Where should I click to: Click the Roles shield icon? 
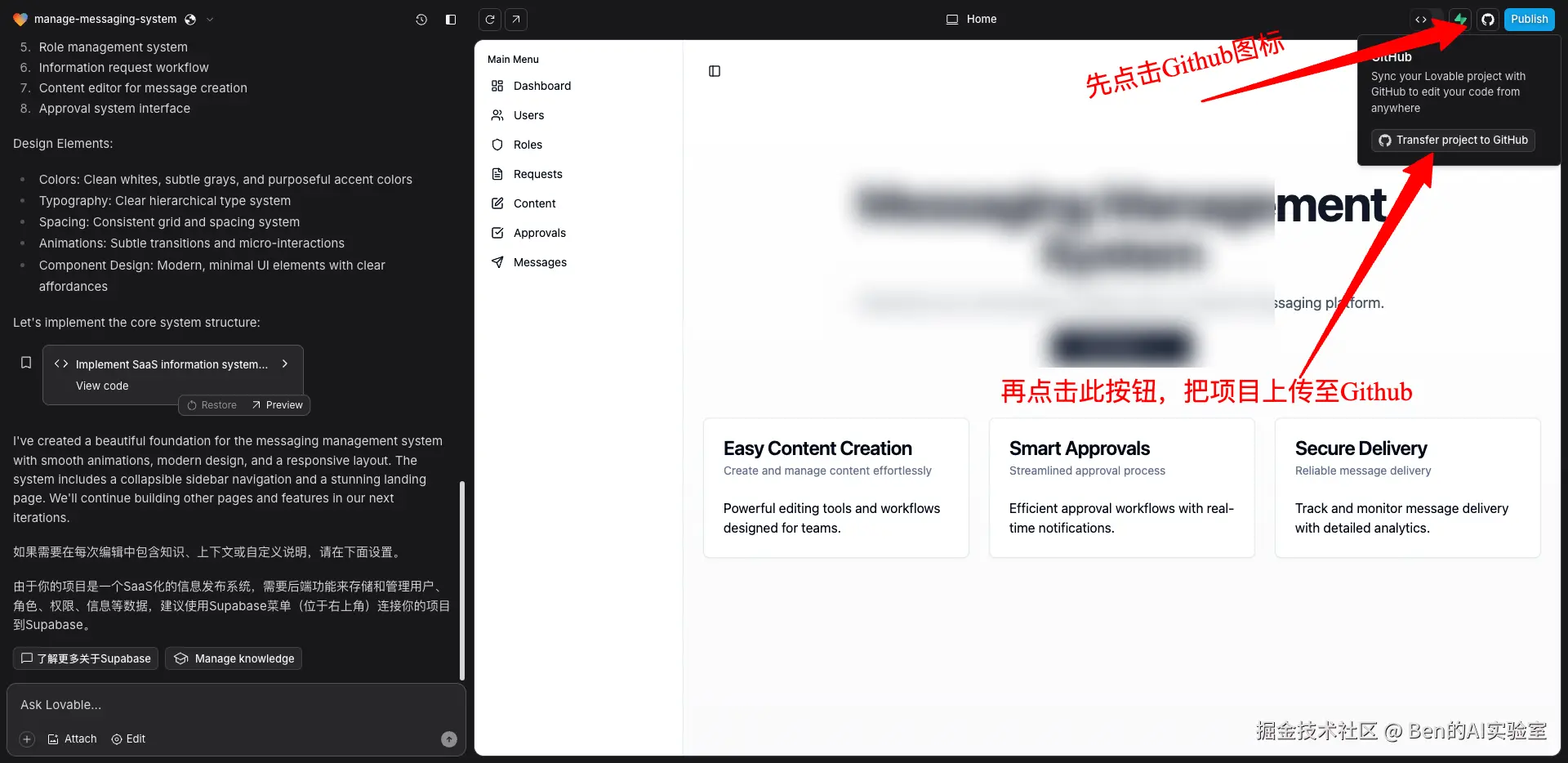(497, 145)
